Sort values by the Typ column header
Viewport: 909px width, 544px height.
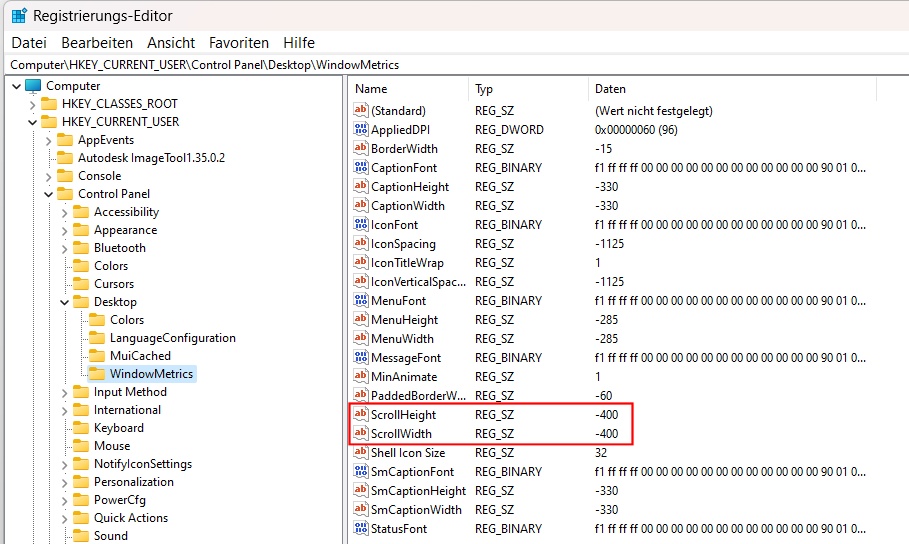click(528, 89)
